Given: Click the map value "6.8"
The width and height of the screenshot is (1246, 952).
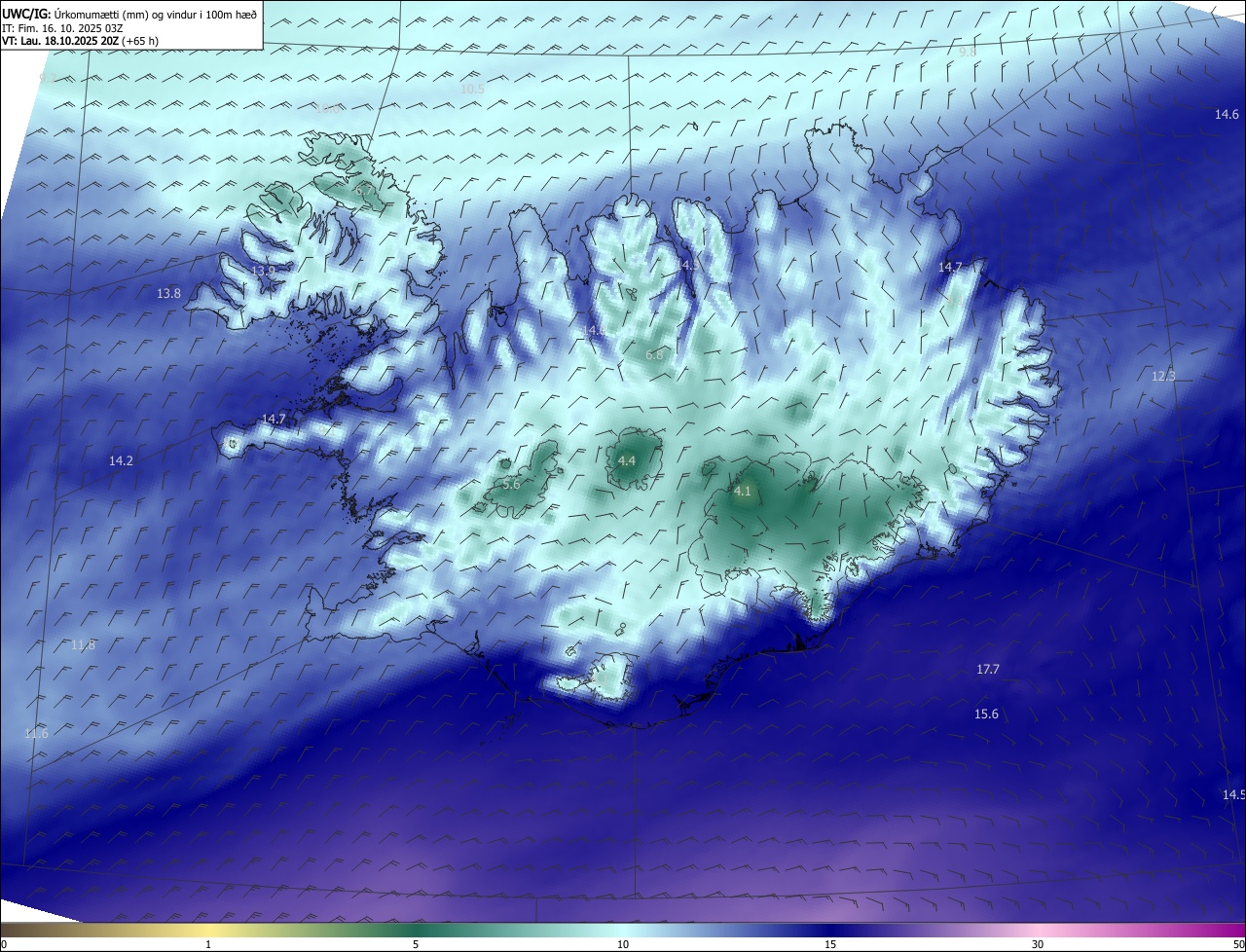Looking at the screenshot, I should pyautogui.click(x=654, y=355).
